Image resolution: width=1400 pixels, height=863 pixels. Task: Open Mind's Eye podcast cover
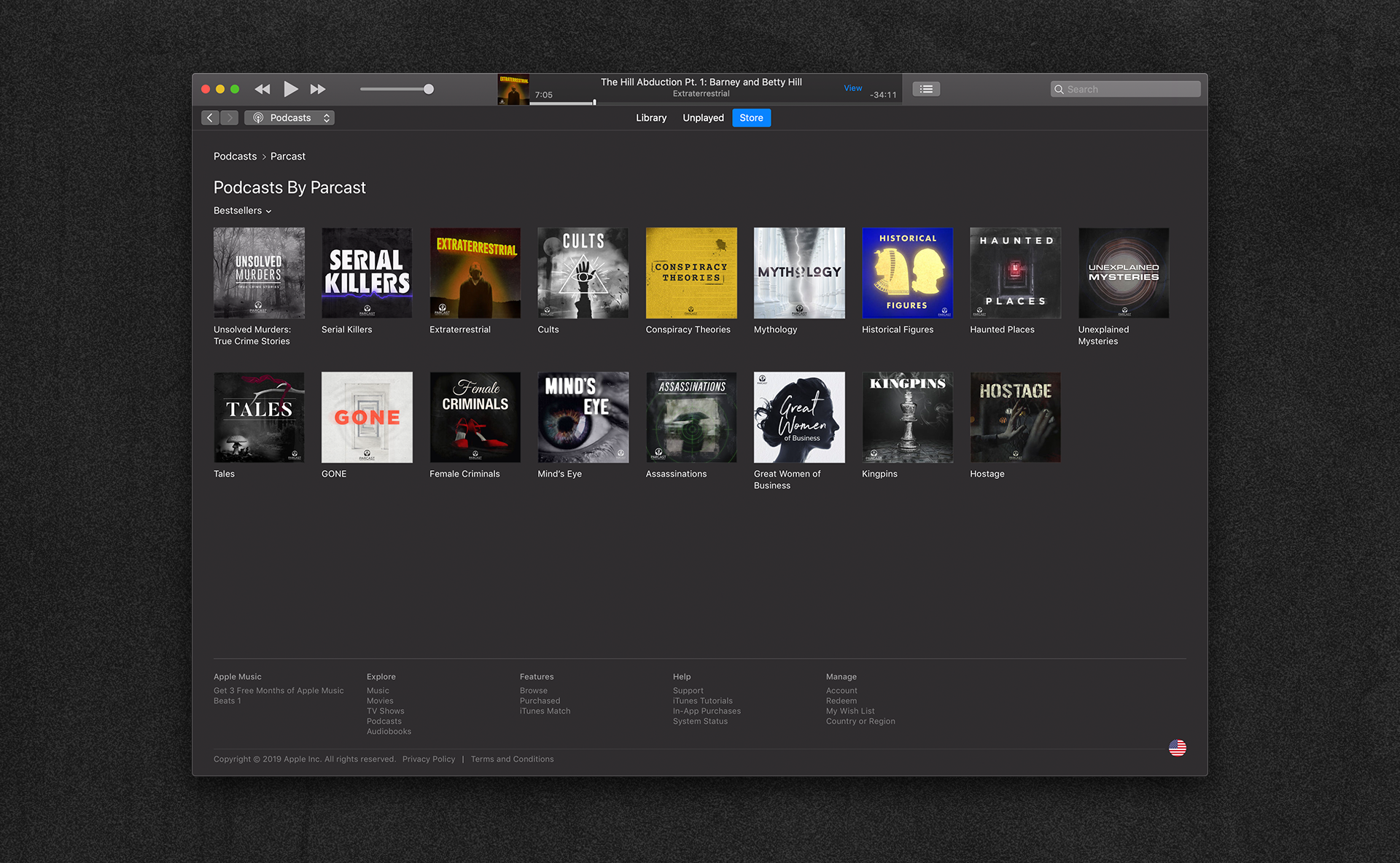click(583, 417)
